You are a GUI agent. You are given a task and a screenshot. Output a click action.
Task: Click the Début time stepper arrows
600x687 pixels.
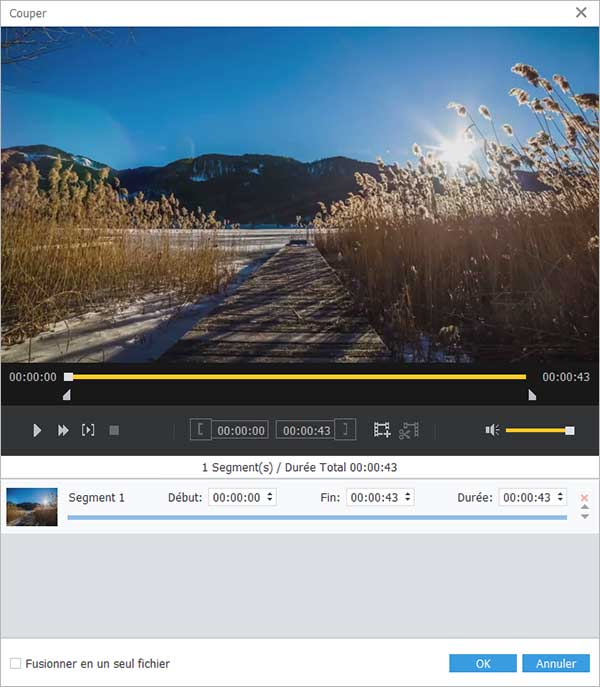270,498
